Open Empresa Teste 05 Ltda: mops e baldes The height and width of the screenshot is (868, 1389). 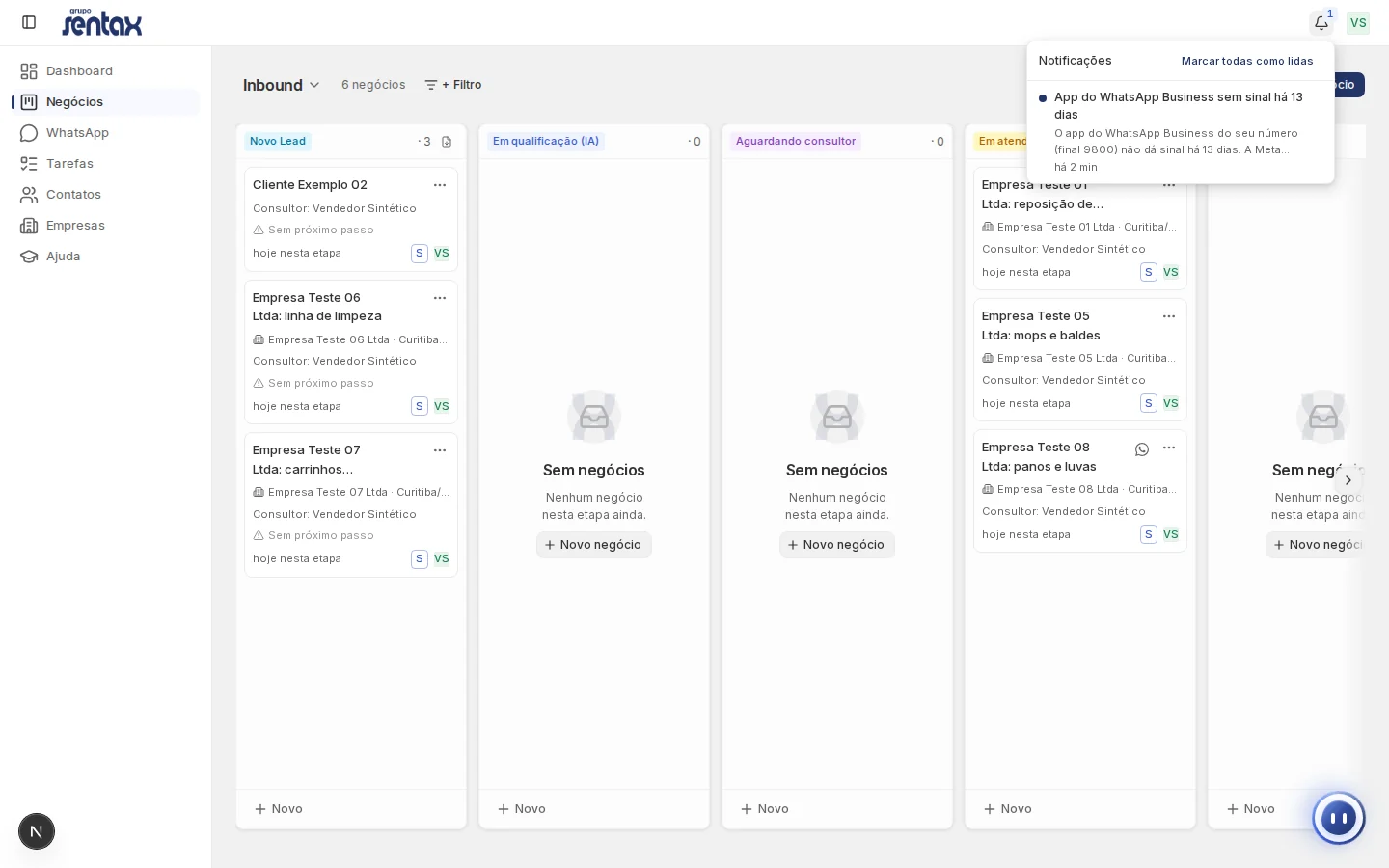tap(1041, 326)
